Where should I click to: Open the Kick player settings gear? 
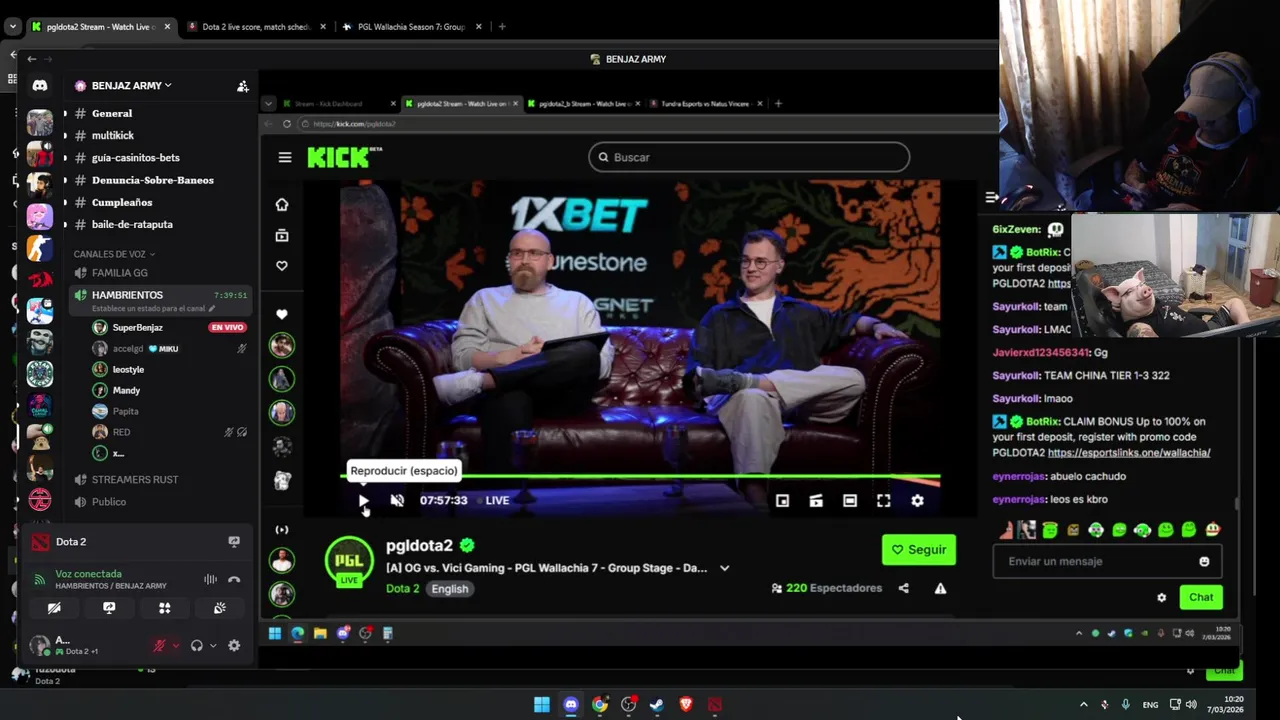[917, 500]
